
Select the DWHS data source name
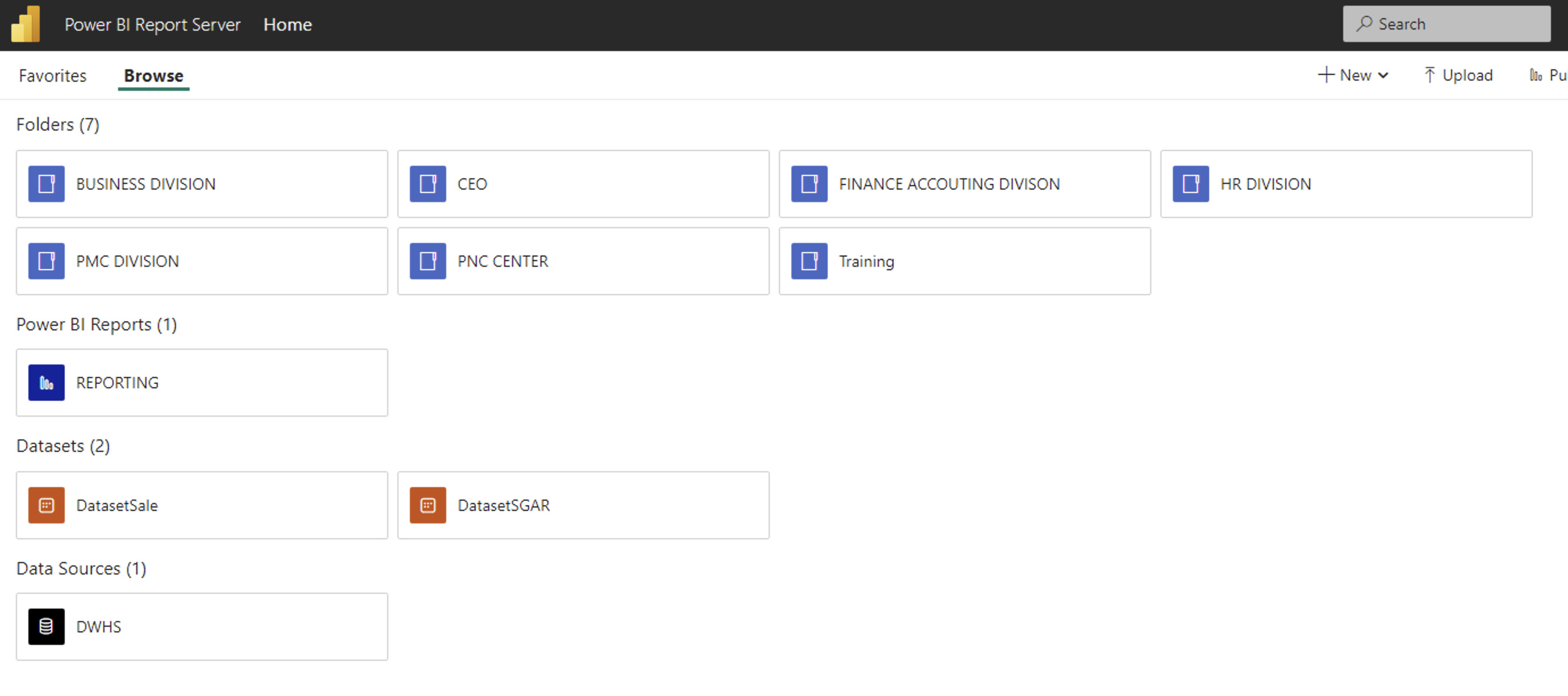click(x=99, y=627)
